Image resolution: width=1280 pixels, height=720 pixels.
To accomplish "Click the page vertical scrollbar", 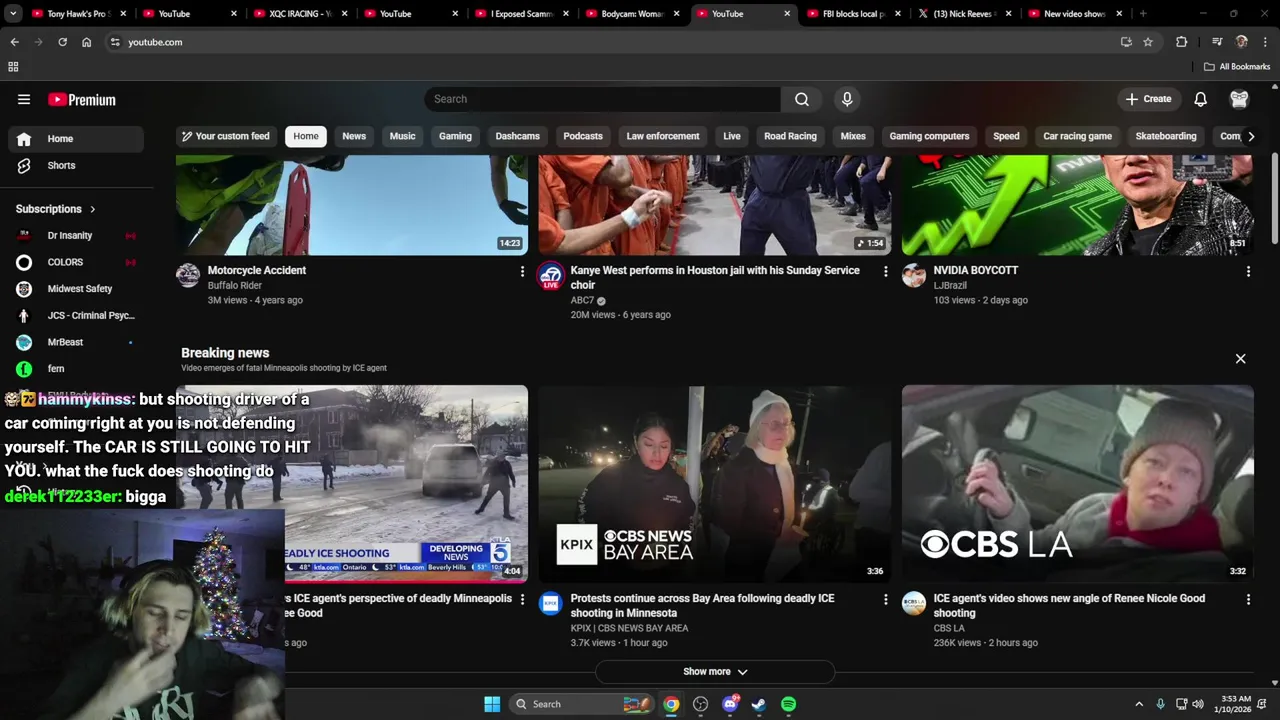I will tap(1275, 200).
